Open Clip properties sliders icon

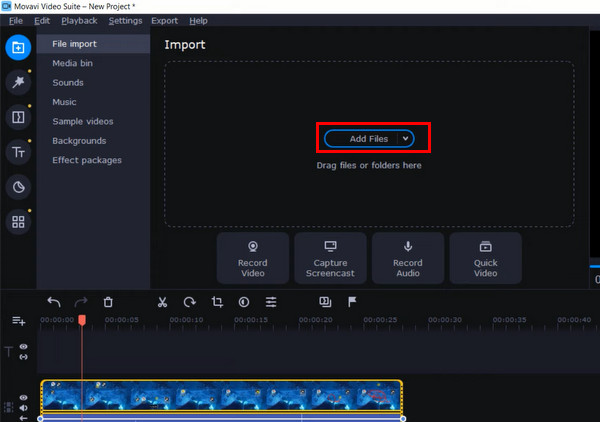coord(271,302)
